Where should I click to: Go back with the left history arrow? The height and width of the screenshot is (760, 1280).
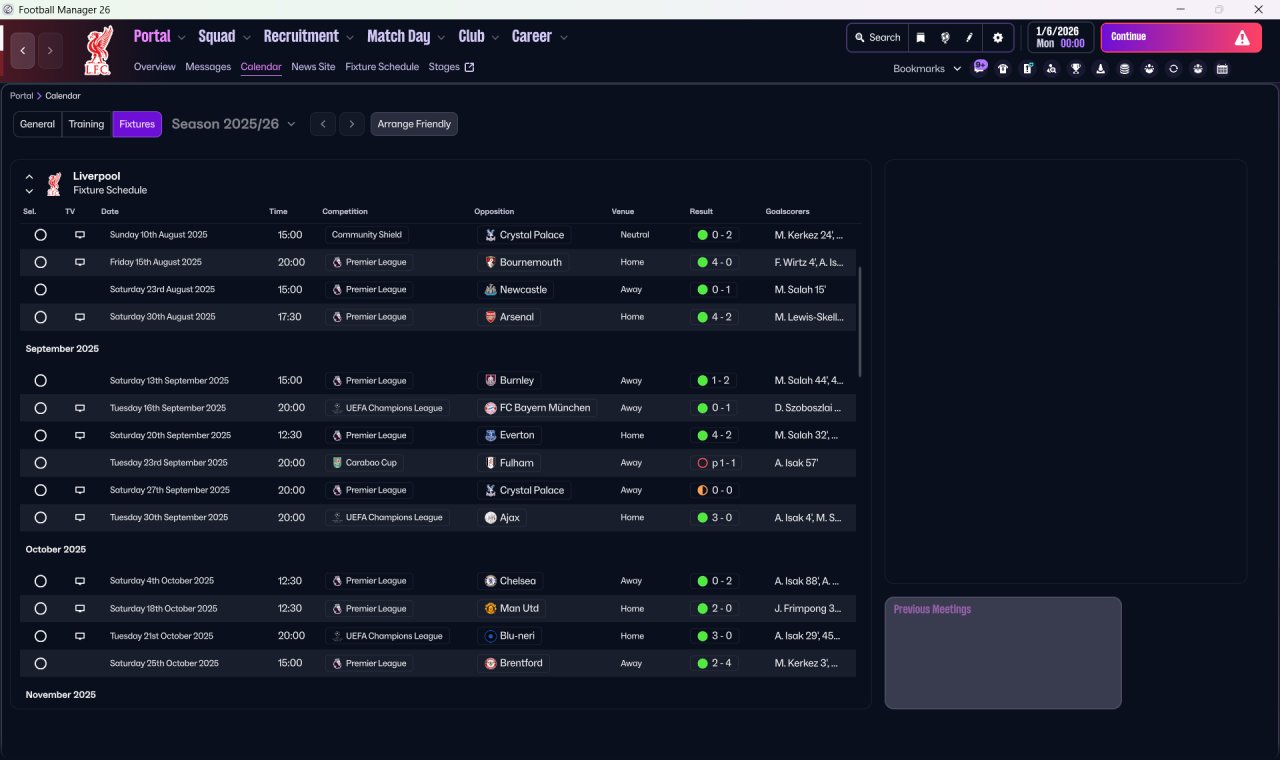(23, 50)
